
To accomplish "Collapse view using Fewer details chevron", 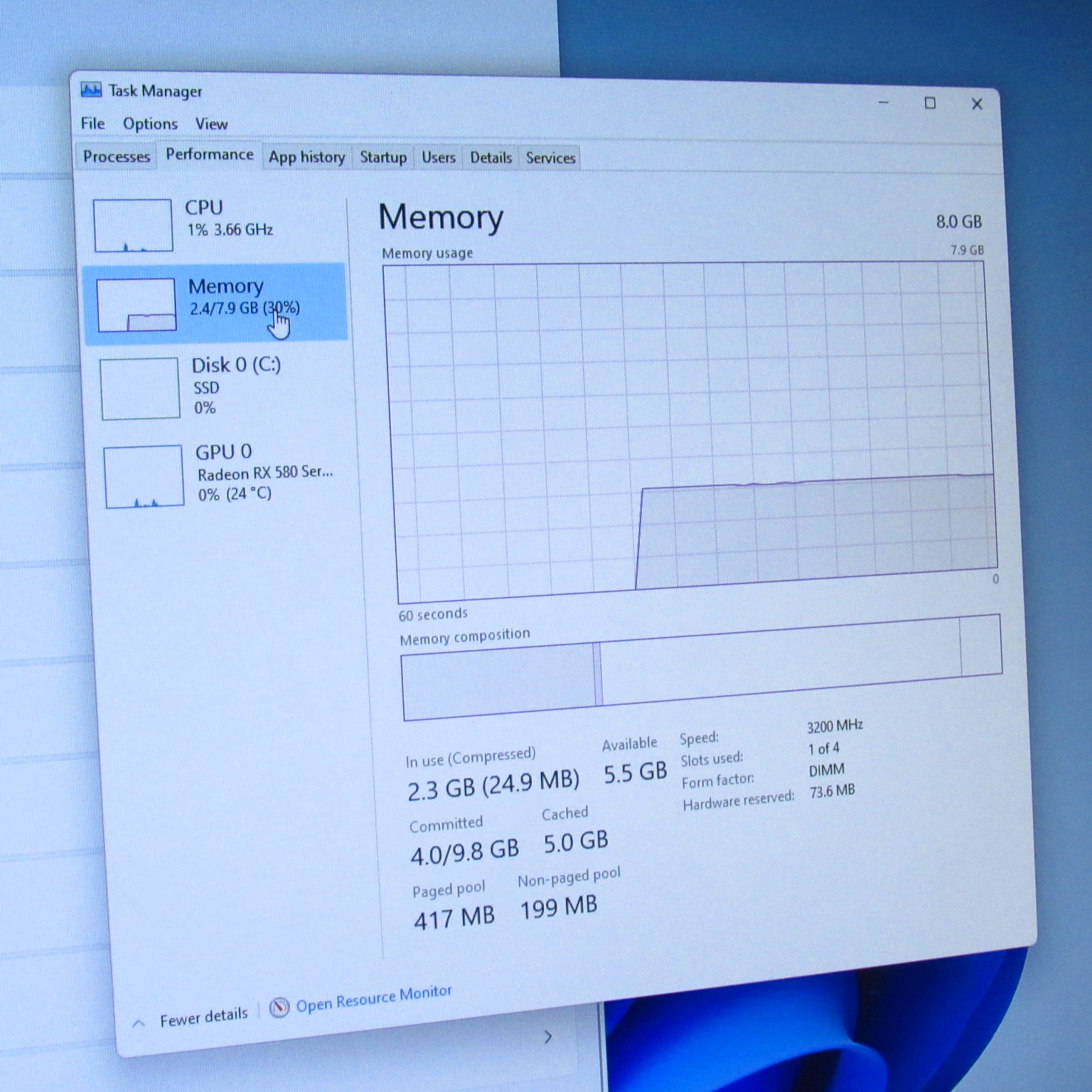I will point(139,1023).
